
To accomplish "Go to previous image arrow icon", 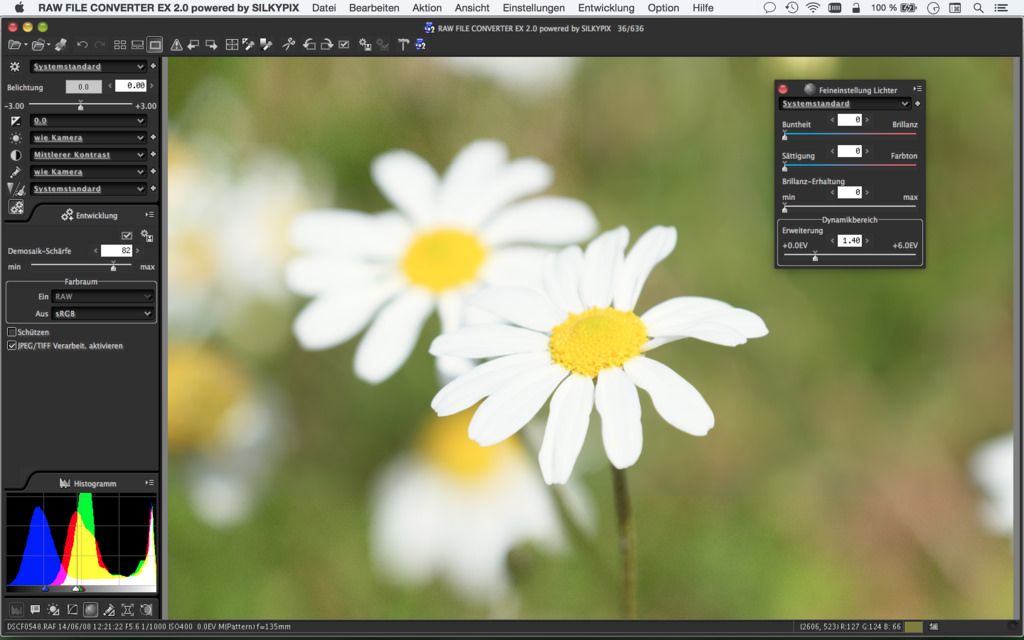I will tap(193, 45).
